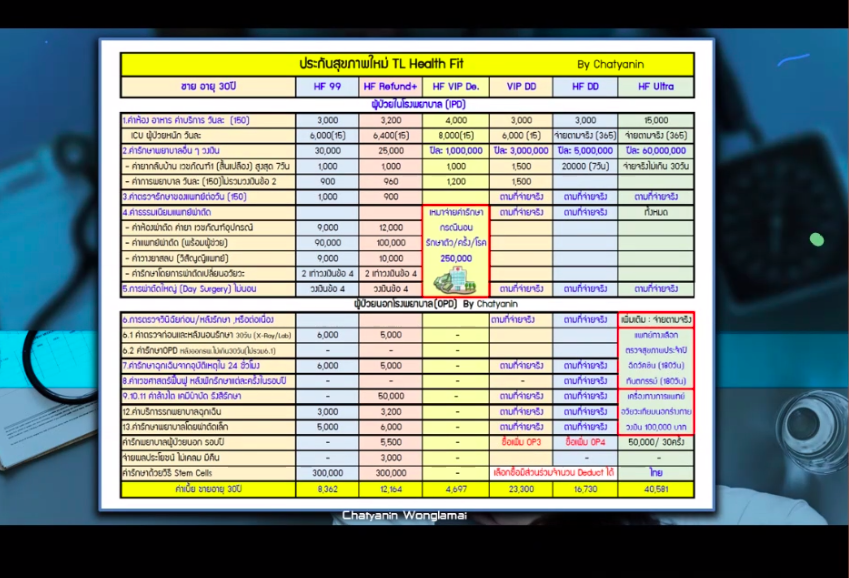Click the 'ICU ผู้ป่วยหนัก วันละ' row label
The height and width of the screenshot is (578, 849).
(x=208, y=135)
